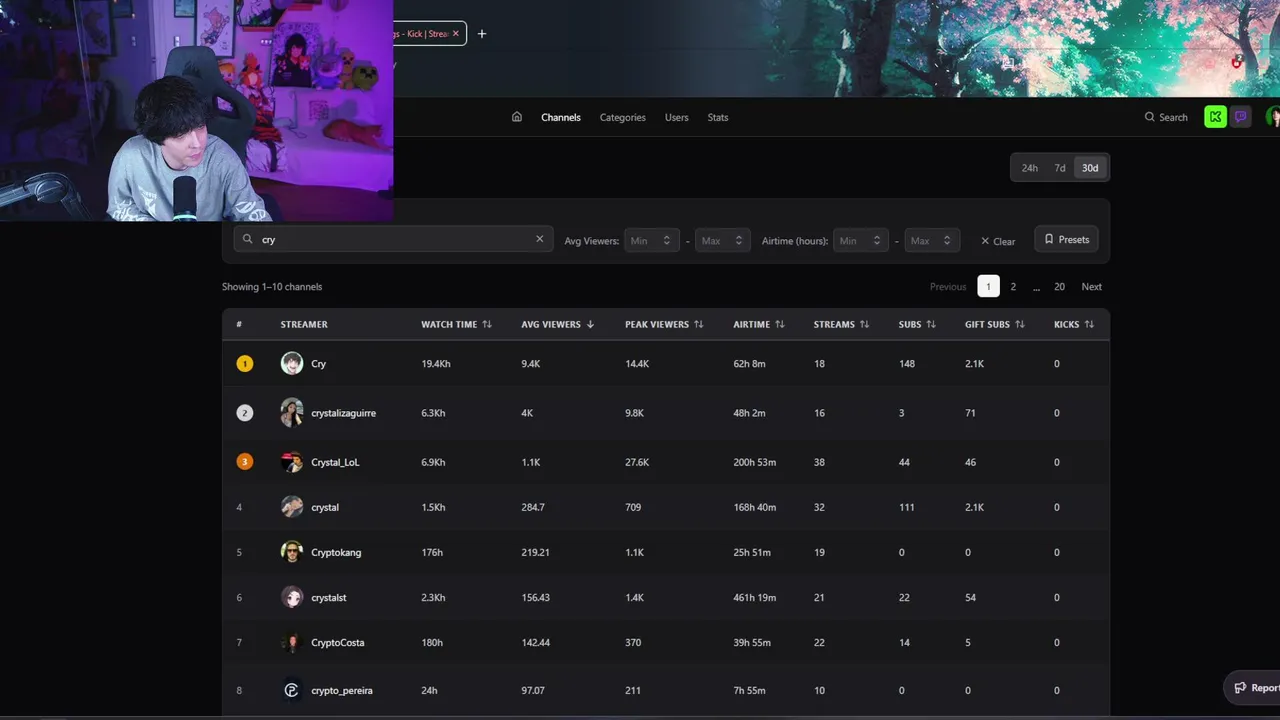Click Avg Viewers Max field
Image resolution: width=1280 pixels, height=720 pixels.
click(723, 240)
